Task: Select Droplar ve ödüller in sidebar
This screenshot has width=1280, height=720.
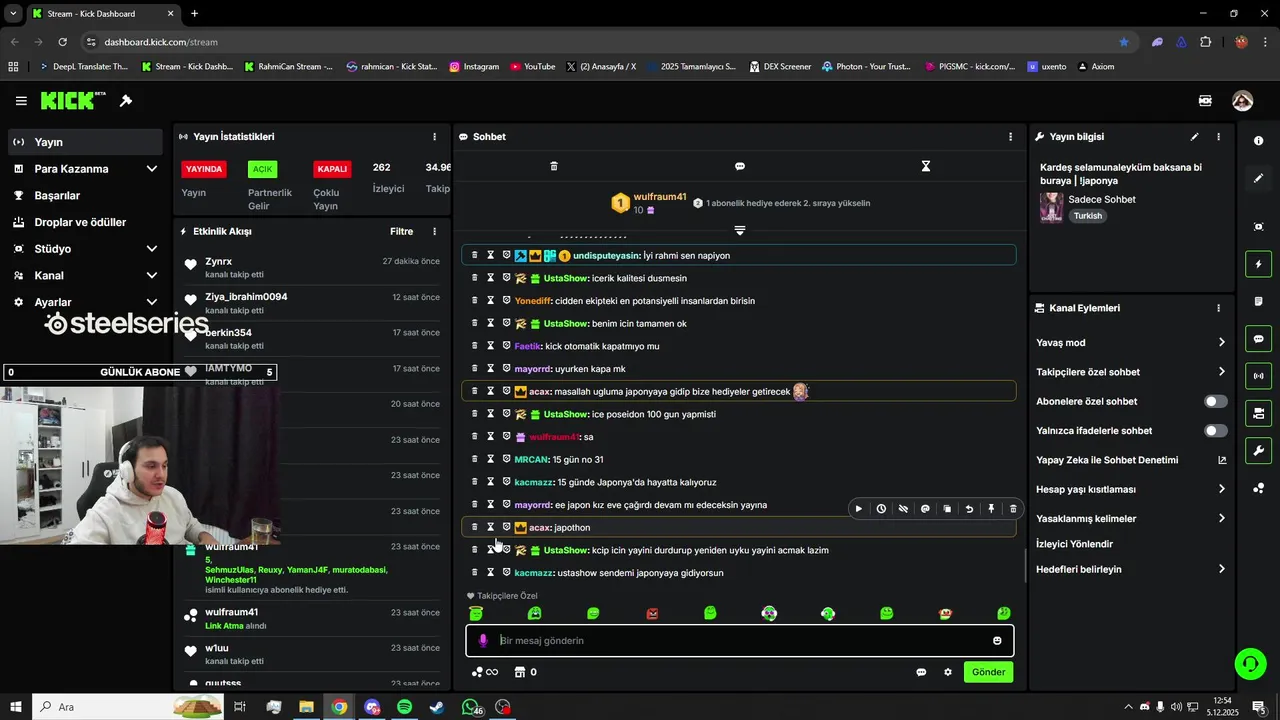Action: point(85,222)
